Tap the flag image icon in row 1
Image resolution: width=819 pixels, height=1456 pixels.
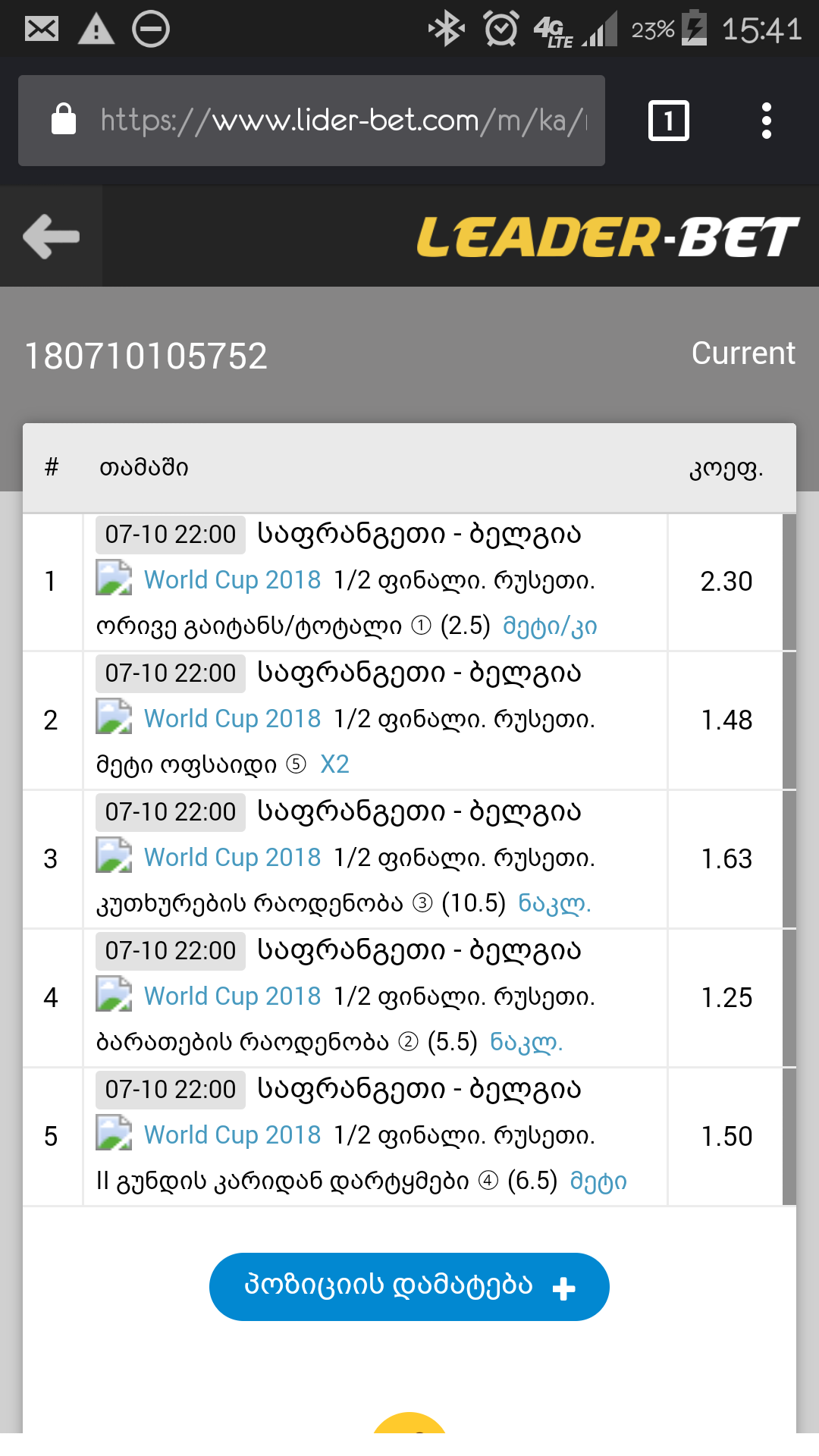pyautogui.click(x=114, y=578)
